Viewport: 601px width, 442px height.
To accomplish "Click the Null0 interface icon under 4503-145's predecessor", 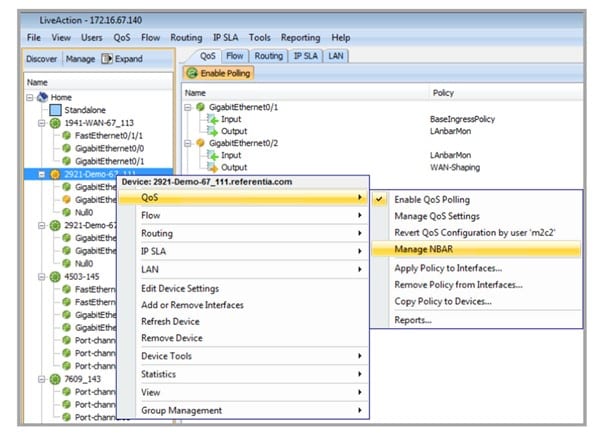I will (66, 263).
